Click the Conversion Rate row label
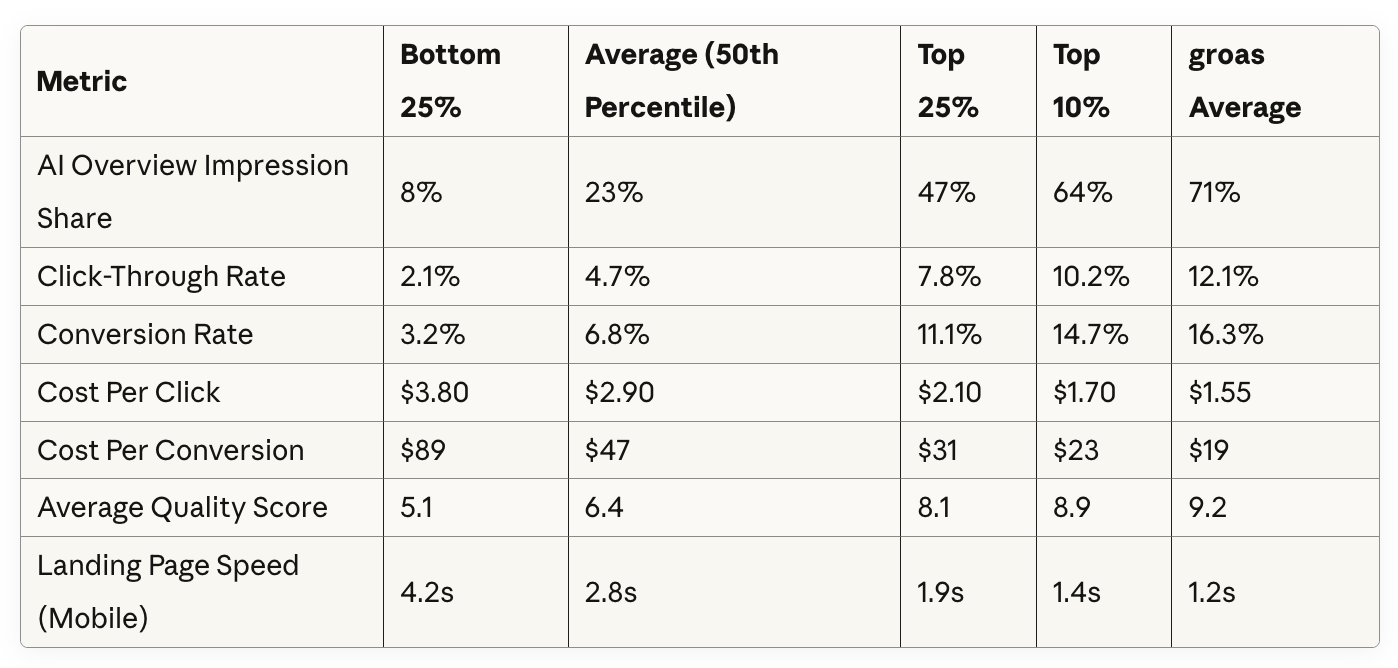This screenshot has width=1398, height=668. point(145,334)
